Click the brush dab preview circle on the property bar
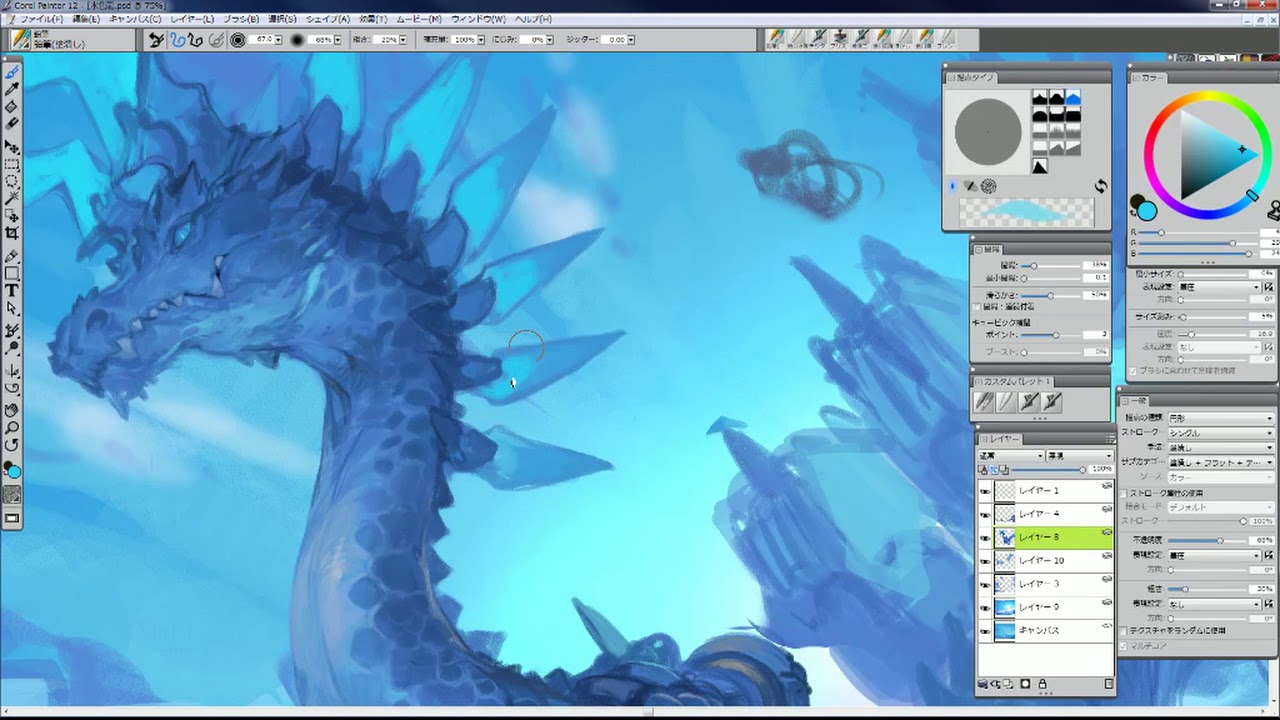The height and width of the screenshot is (720, 1280). pos(238,40)
